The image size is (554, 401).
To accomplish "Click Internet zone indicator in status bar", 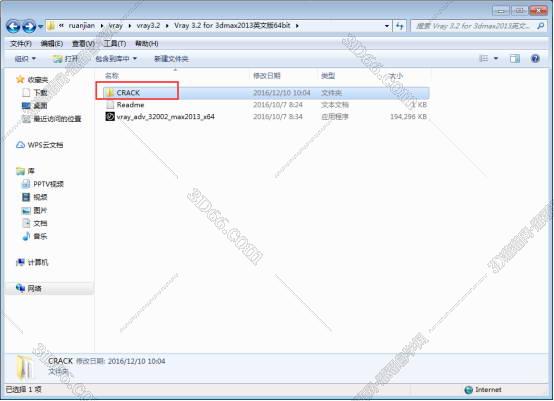I will [x=483, y=390].
